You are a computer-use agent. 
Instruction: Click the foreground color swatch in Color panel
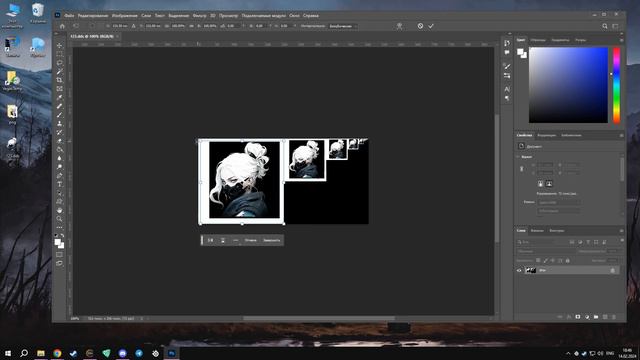(520, 52)
